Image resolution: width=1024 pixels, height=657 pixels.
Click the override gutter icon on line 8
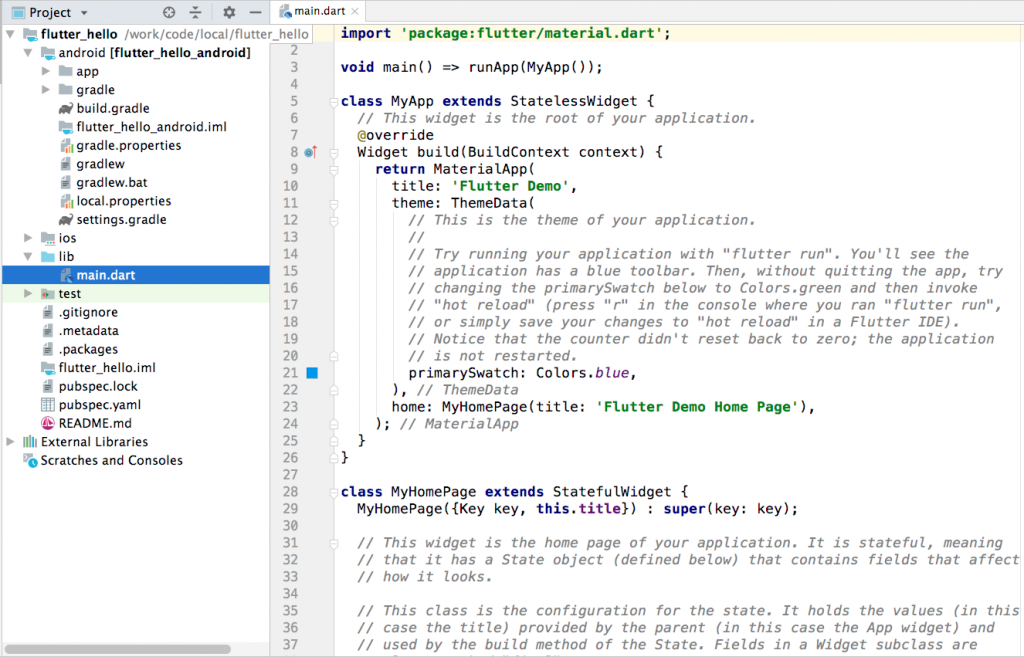pyautogui.click(x=311, y=152)
